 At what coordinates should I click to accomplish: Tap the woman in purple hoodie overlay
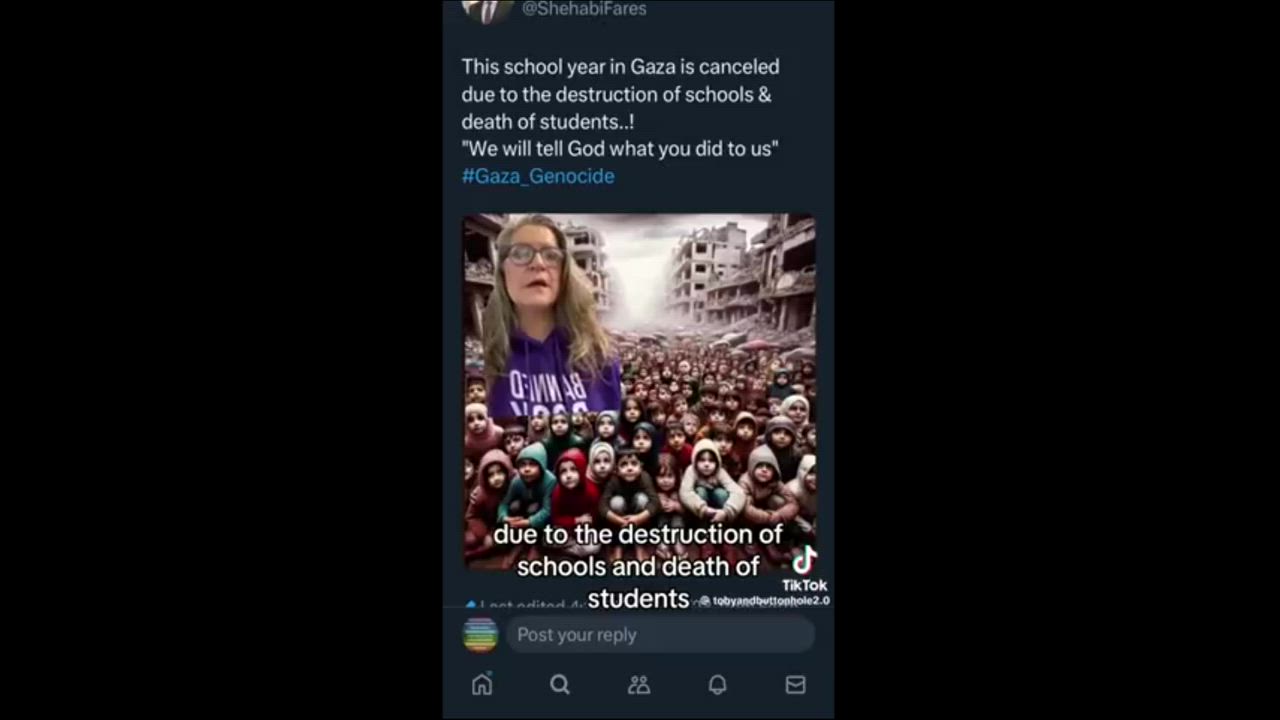click(548, 318)
